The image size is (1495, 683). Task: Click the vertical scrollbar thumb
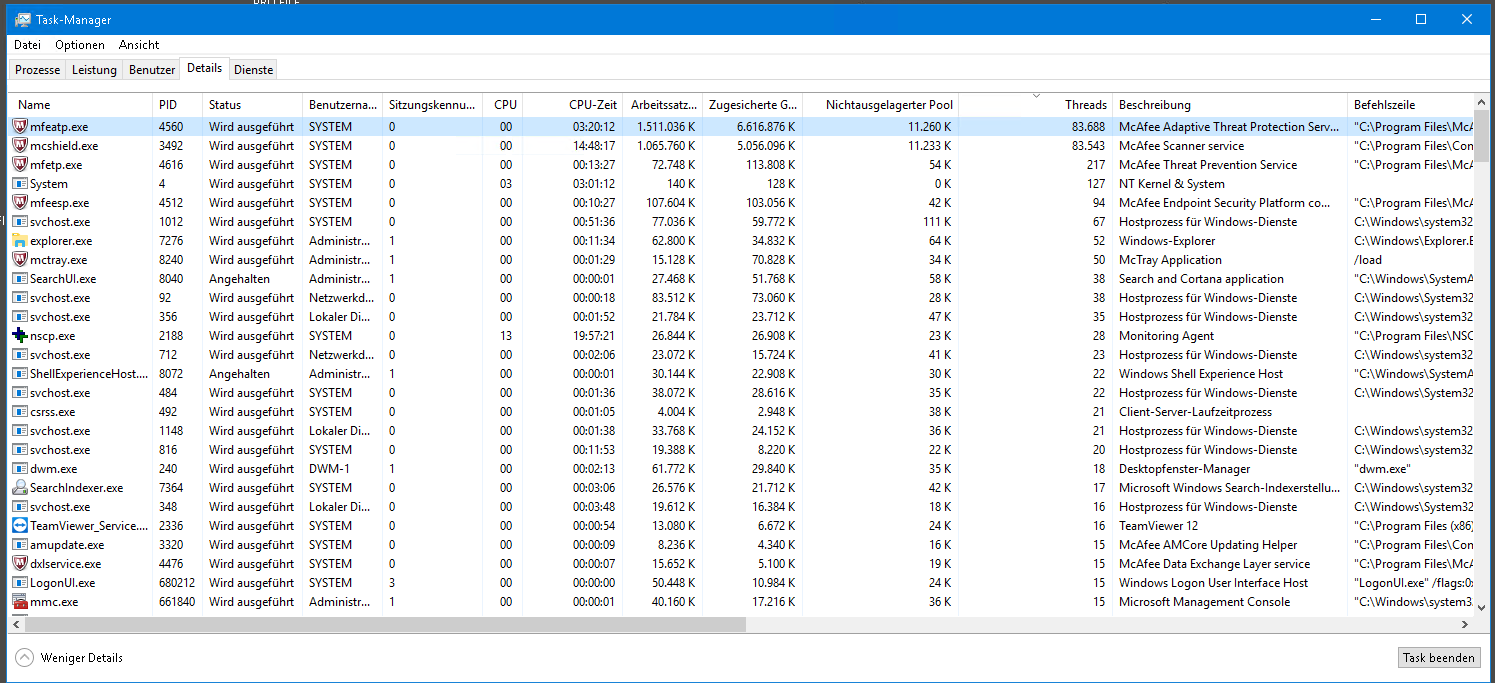click(x=1482, y=136)
